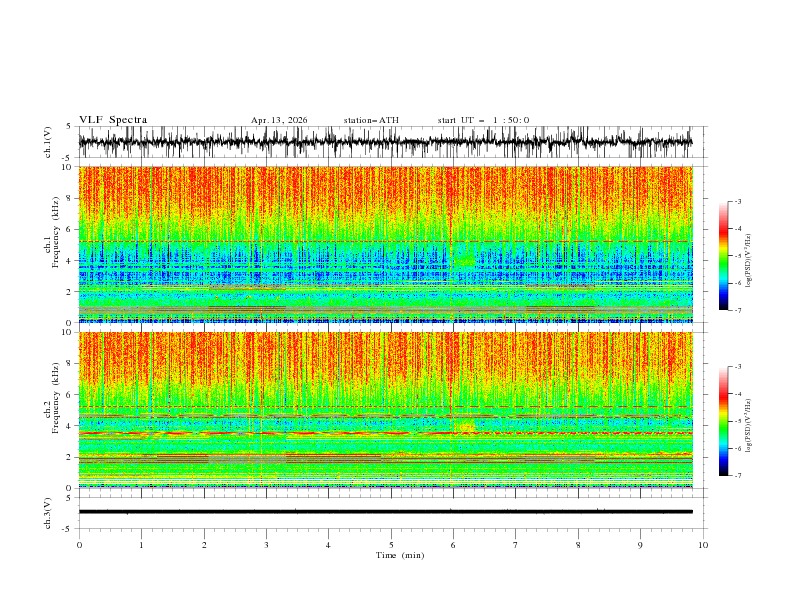The width and height of the screenshot is (792, 612).
Task: Click the time axis tick label '10'
Action: pos(703,545)
